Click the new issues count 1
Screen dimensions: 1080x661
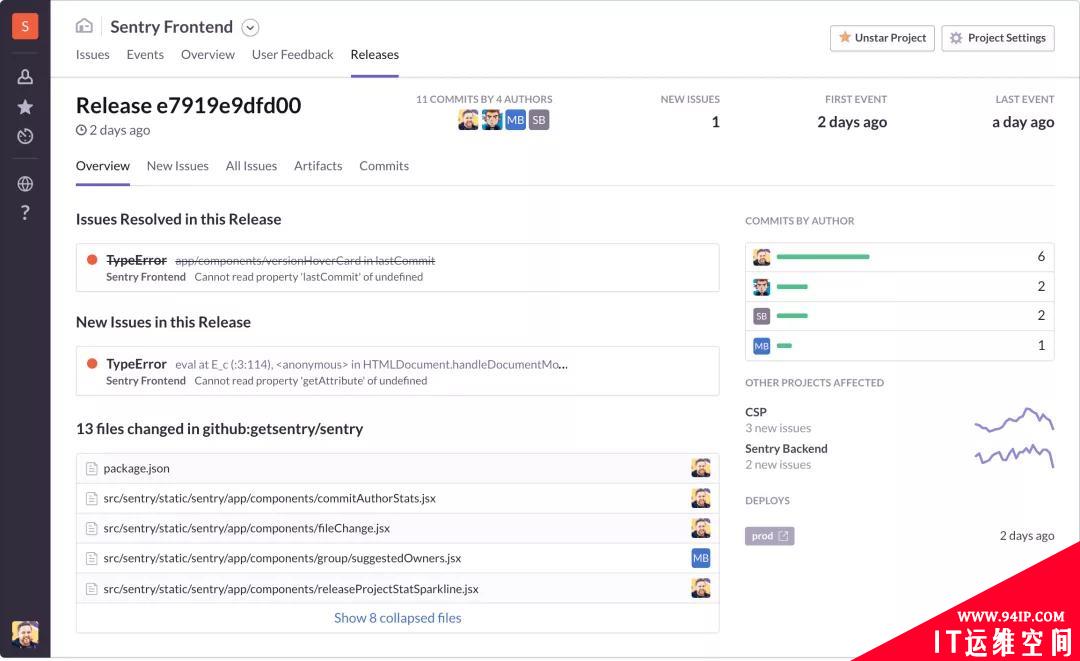pos(715,122)
